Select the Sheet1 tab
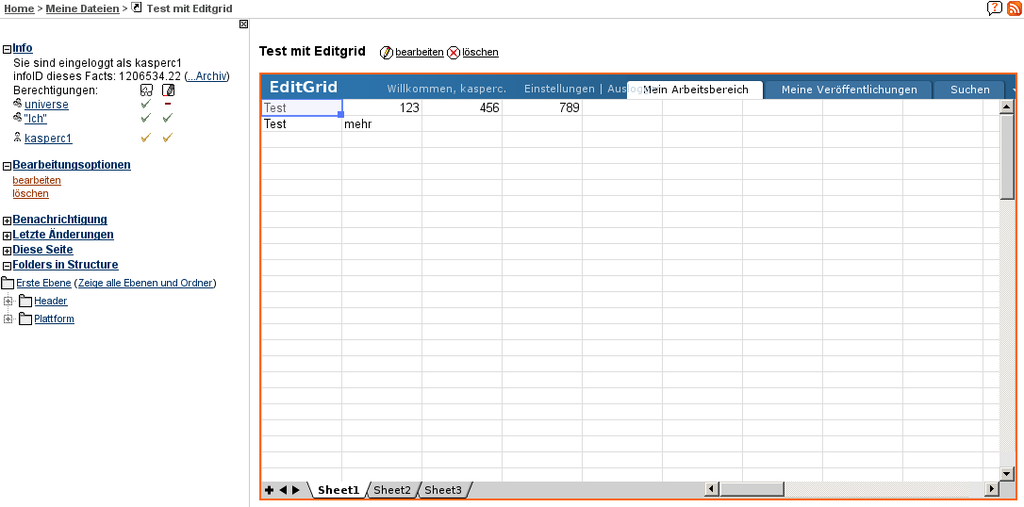 (338, 490)
